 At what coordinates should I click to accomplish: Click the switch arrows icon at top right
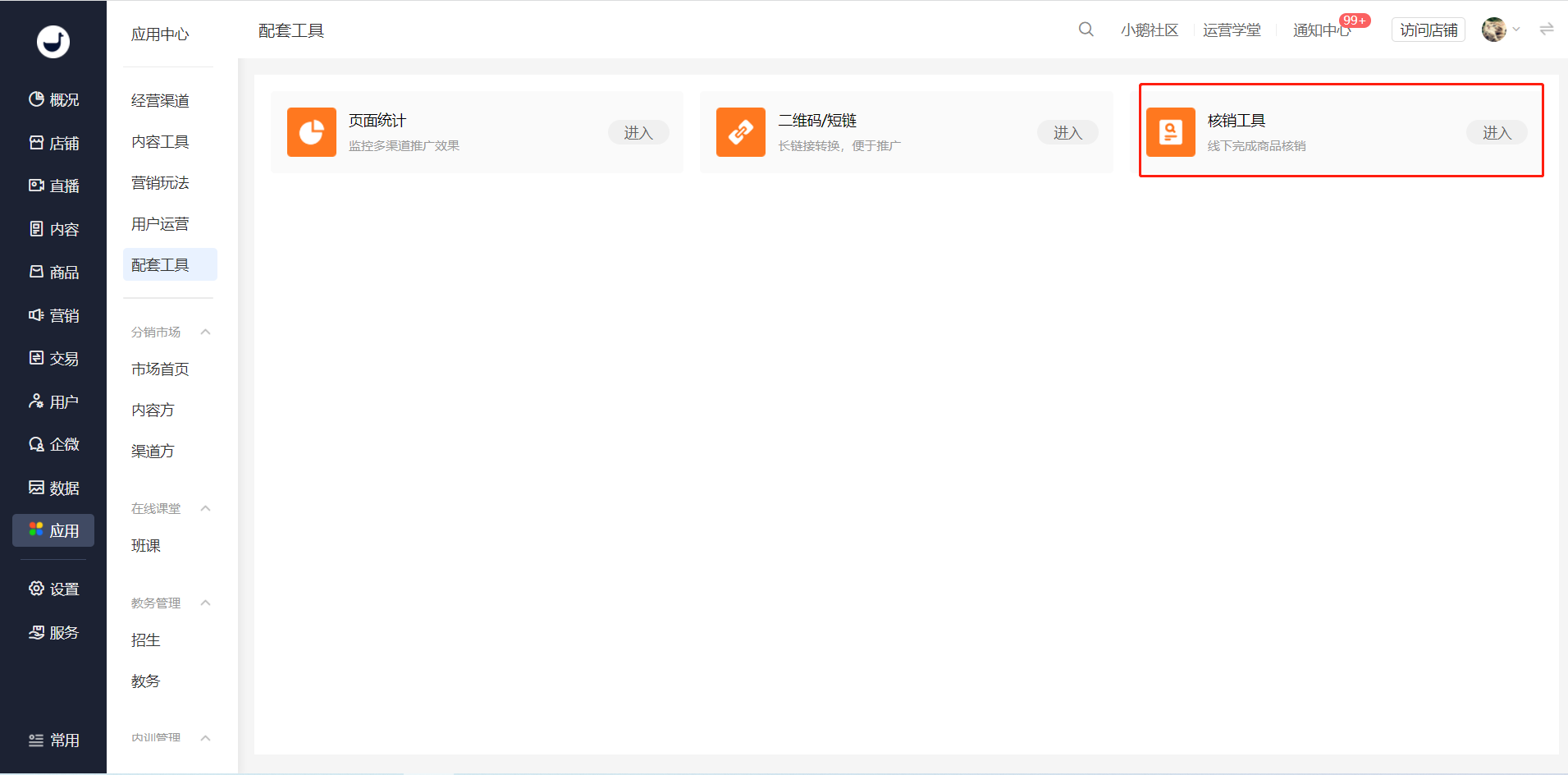click(1547, 30)
